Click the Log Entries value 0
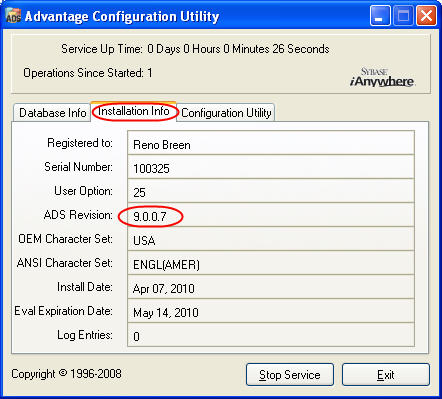The image size is (442, 399). coord(271,335)
